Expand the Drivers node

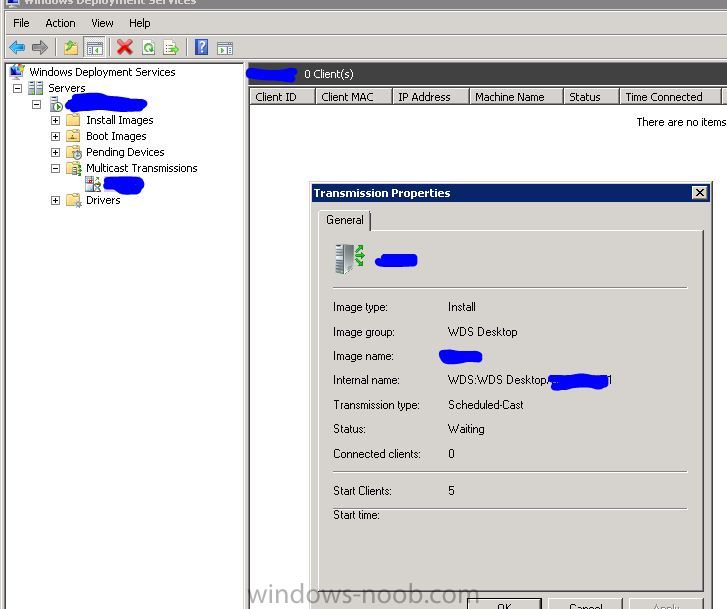(55, 200)
